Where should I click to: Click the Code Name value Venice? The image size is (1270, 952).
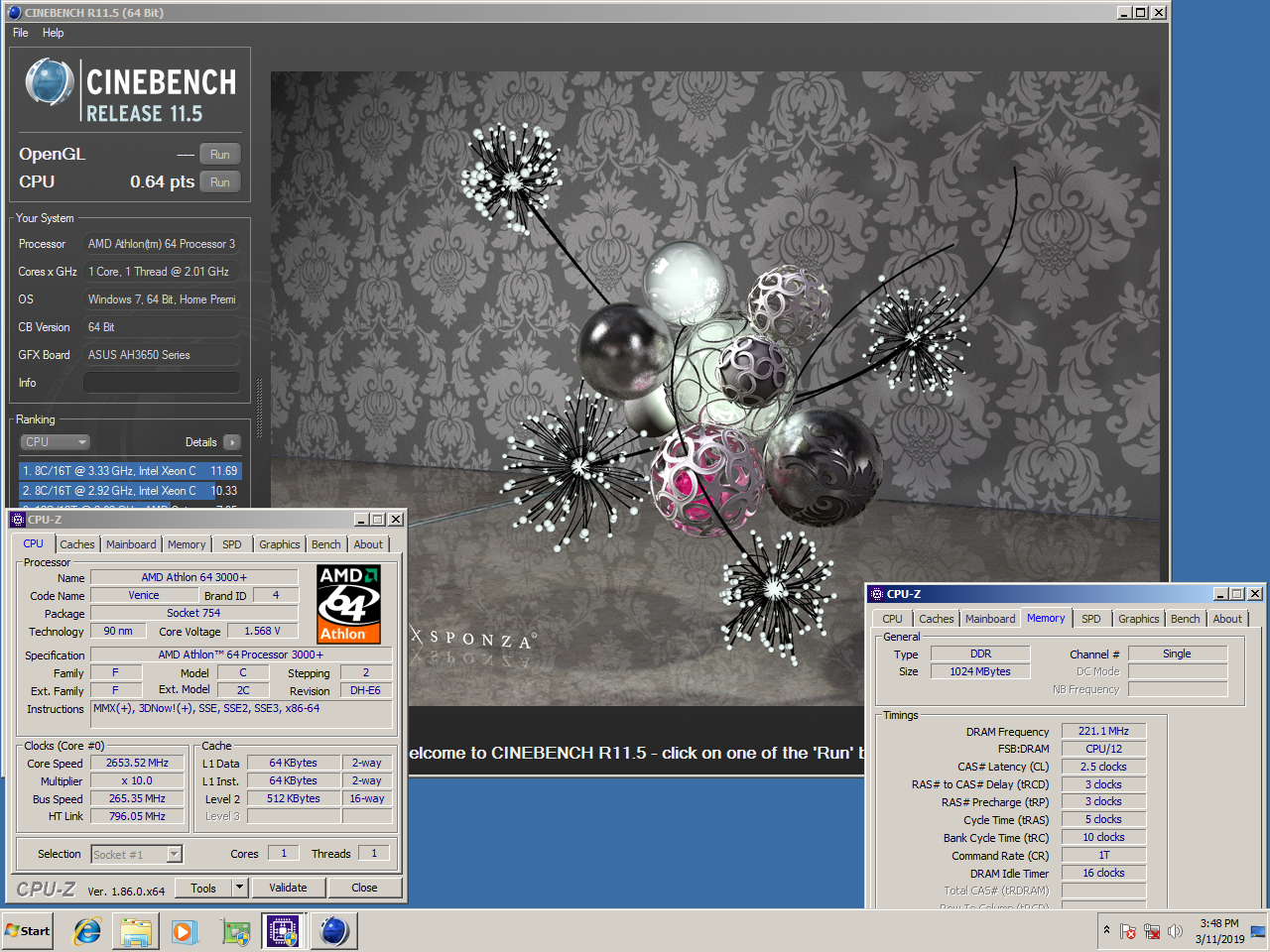(x=144, y=595)
